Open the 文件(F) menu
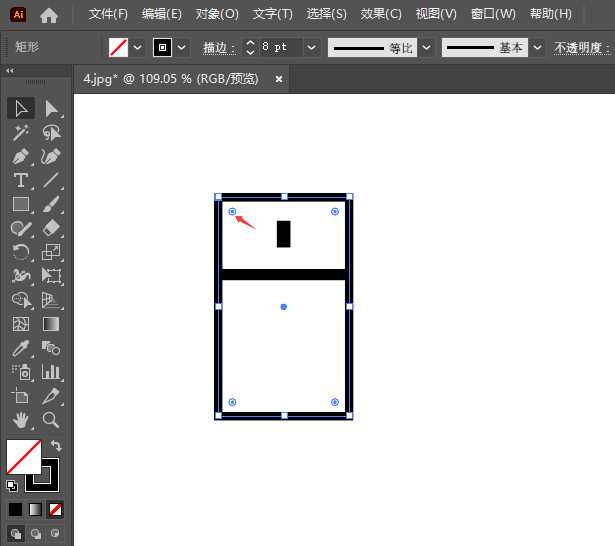The image size is (615, 546). pos(108,15)
